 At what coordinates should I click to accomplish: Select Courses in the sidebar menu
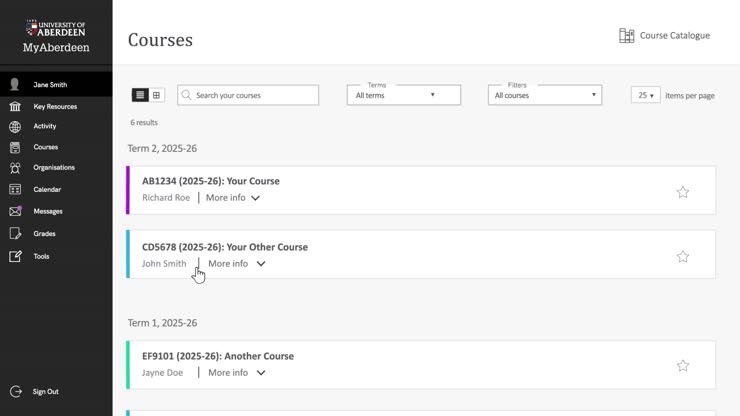(x=46, y=147)
